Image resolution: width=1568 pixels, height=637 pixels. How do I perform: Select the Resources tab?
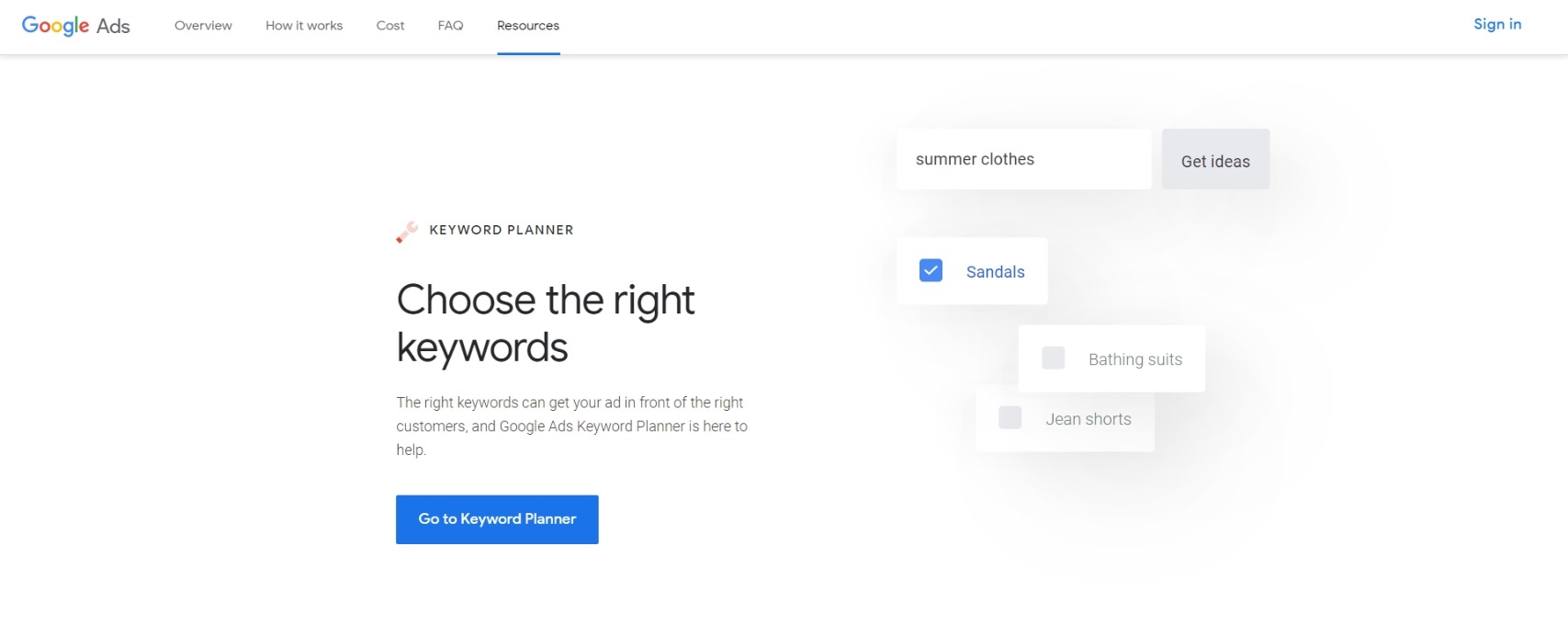coord(528,26)
